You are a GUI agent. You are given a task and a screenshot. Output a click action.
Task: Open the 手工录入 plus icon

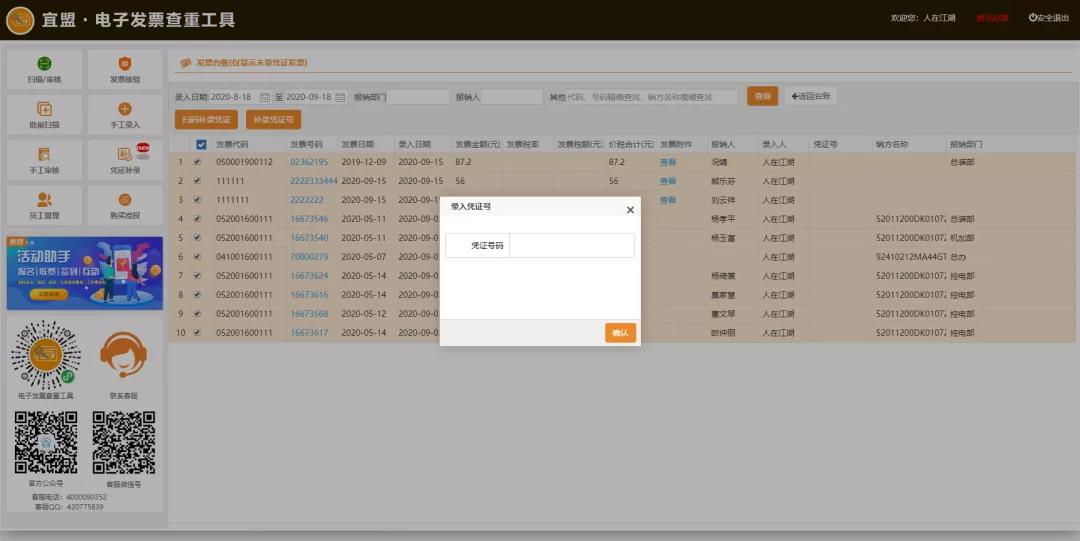[125, 114]
